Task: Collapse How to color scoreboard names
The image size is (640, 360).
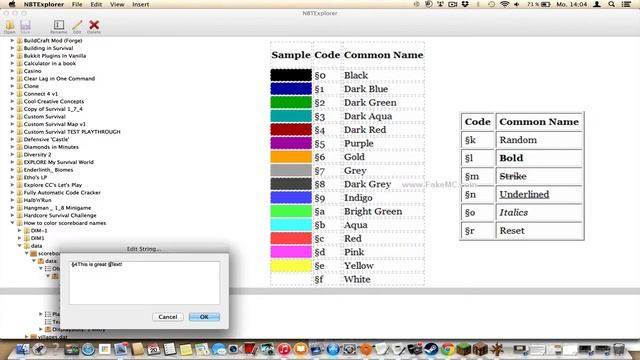Action: 12,223
